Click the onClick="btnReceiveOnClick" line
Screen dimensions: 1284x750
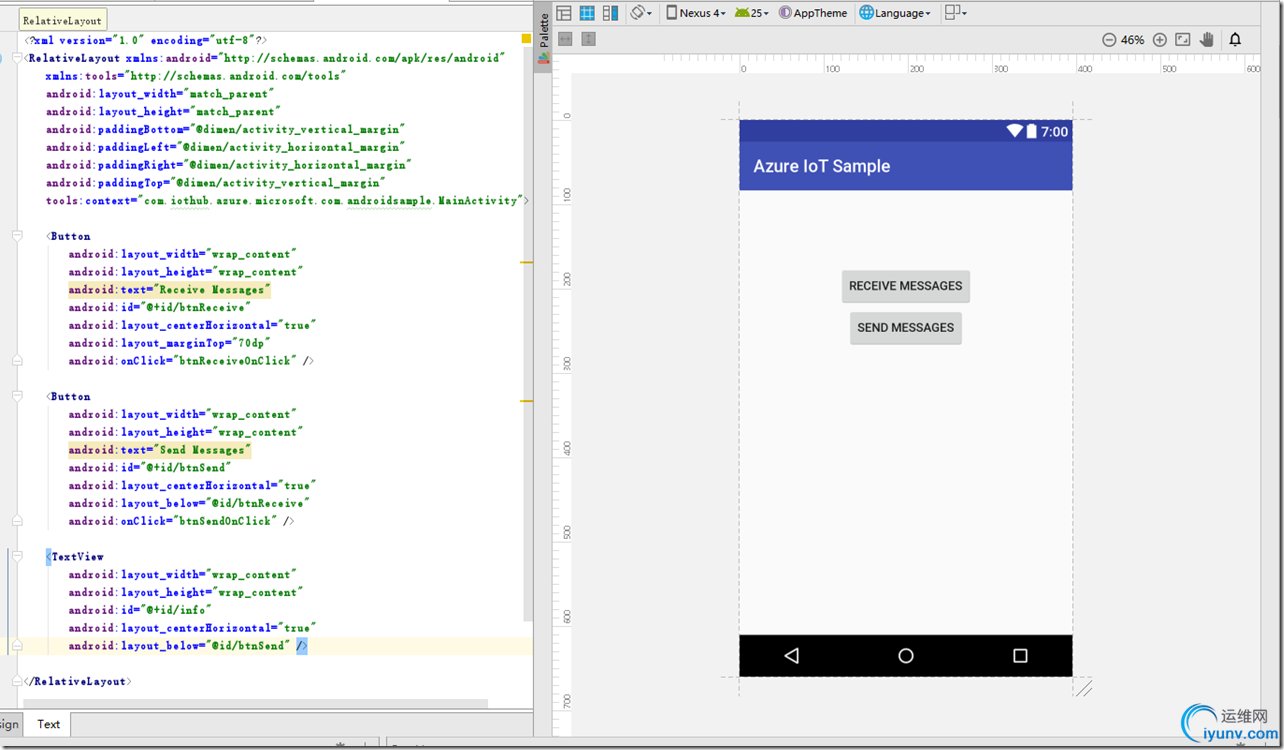tap(190, 361)
